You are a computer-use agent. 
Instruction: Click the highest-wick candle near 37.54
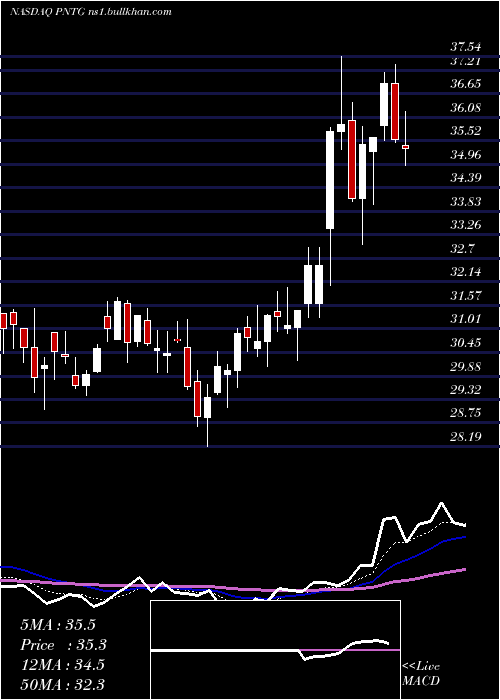341,128
